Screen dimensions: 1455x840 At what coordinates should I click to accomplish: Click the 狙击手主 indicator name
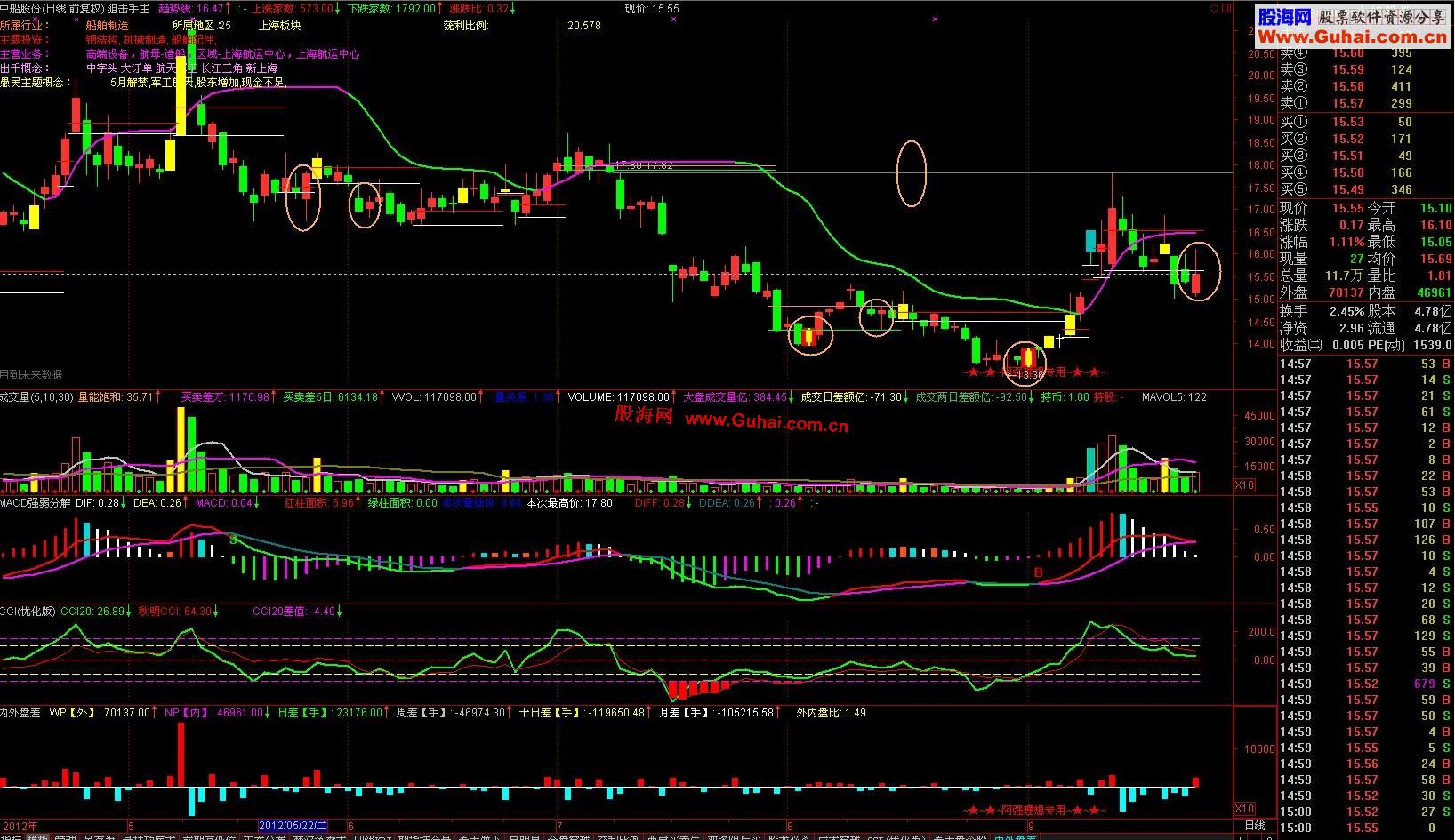click(129, 8)
